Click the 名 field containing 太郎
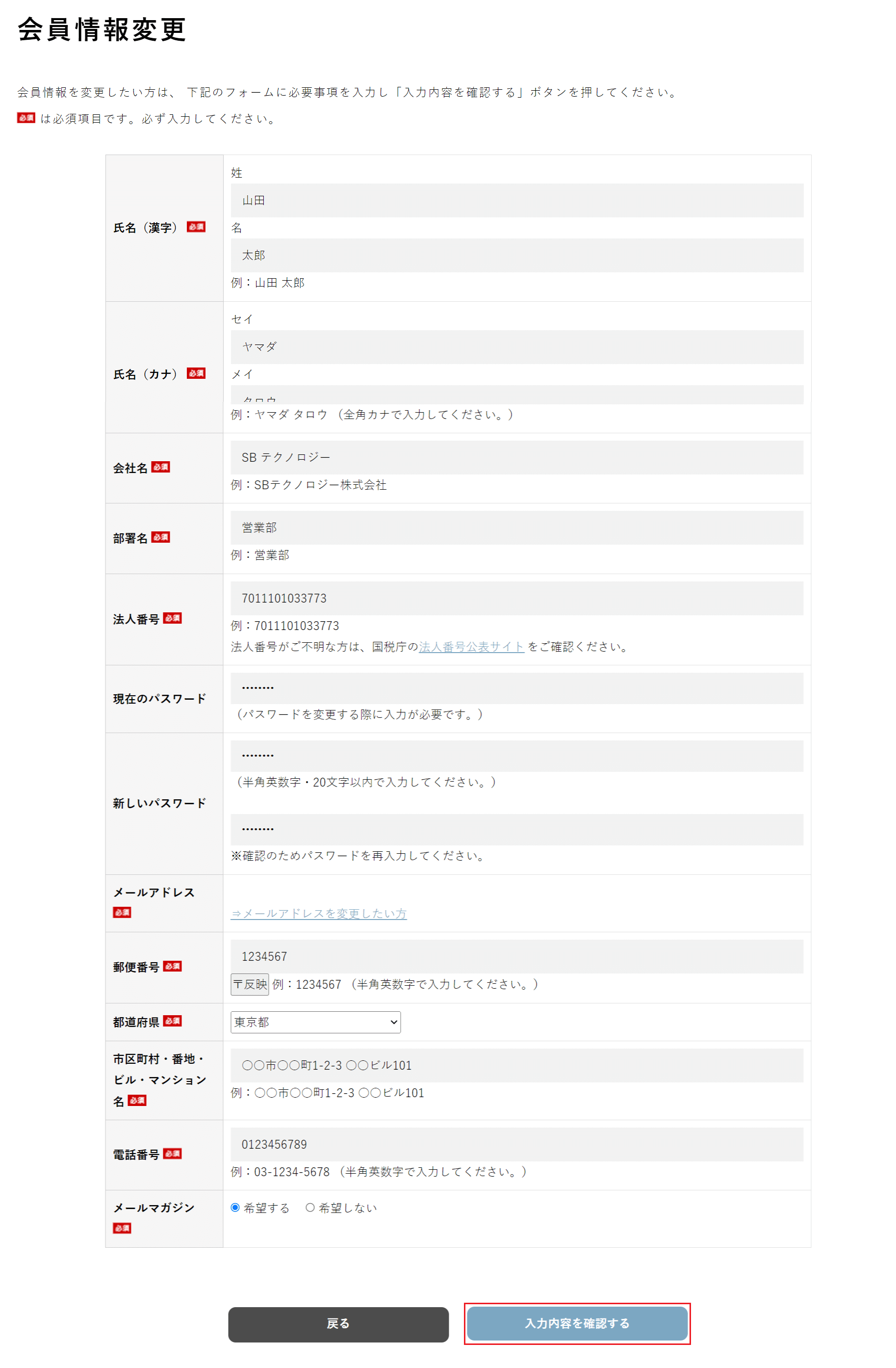This screenshot has height=1368, width=896. tap(516, 255)
